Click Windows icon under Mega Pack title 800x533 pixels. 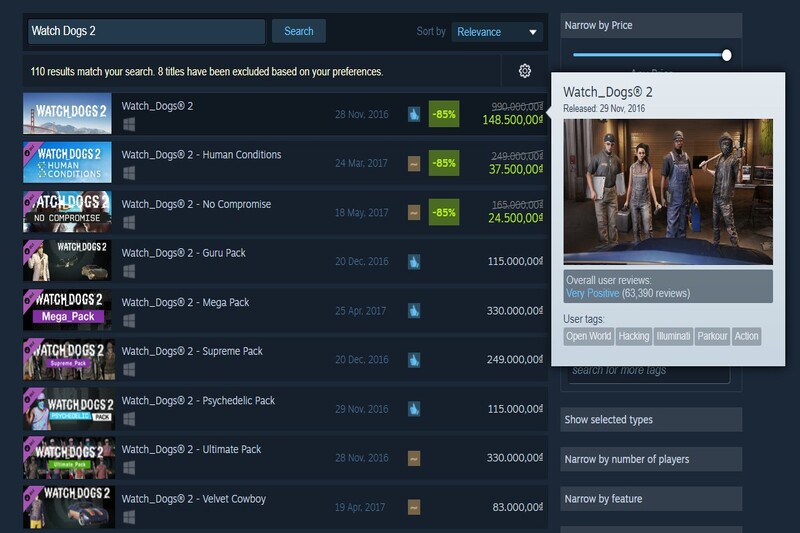(x=129, y=321)
